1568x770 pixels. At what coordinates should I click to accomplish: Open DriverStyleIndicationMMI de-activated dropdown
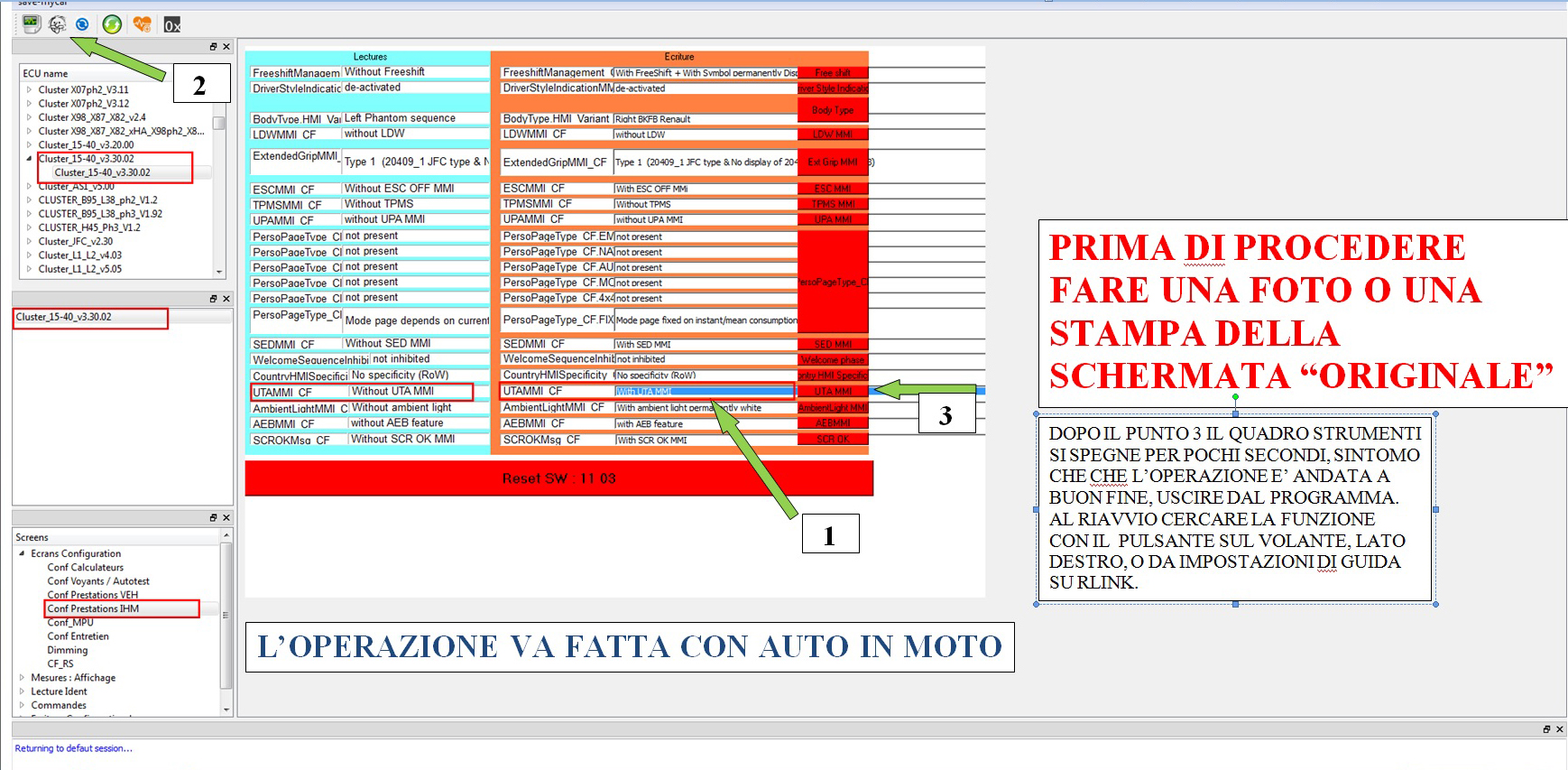[x=706, y=88]
